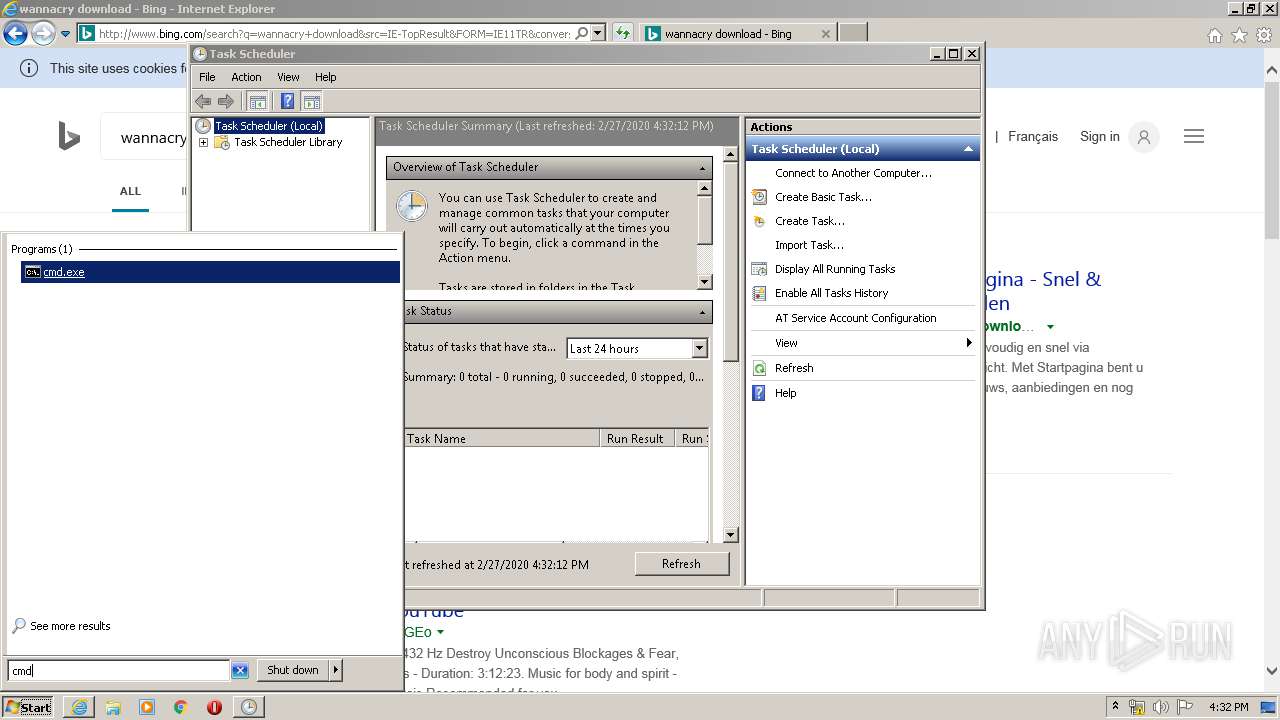
Task: Switch Bing language to Français
Action: [1033, 136]
